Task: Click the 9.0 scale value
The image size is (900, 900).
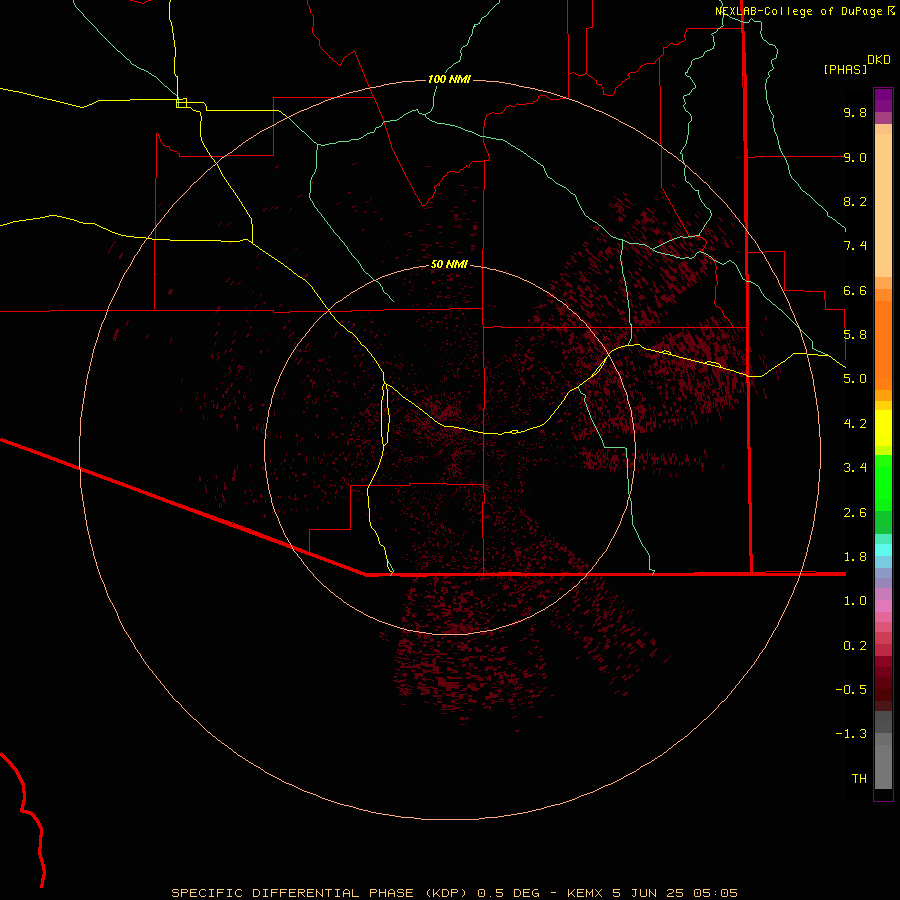Action: pyautogui.click(x=855, y=157)
